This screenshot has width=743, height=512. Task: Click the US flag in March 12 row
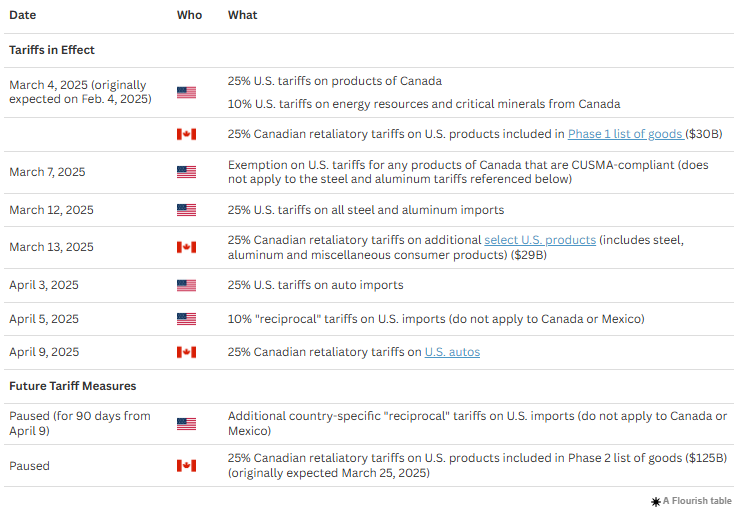pos(186,210)
